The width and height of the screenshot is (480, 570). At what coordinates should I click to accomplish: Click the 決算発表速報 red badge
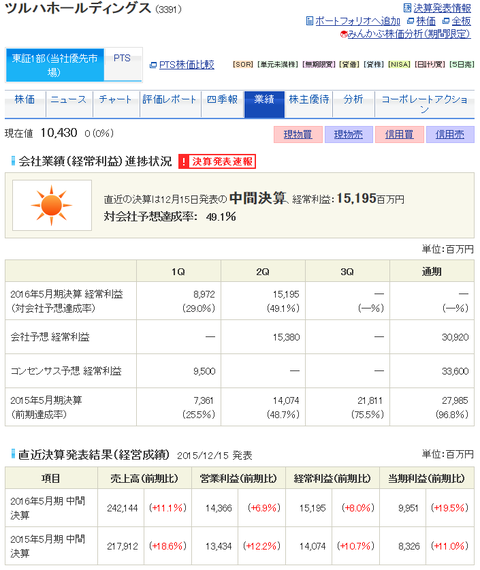pyautogui.click(x=217, y=161)
